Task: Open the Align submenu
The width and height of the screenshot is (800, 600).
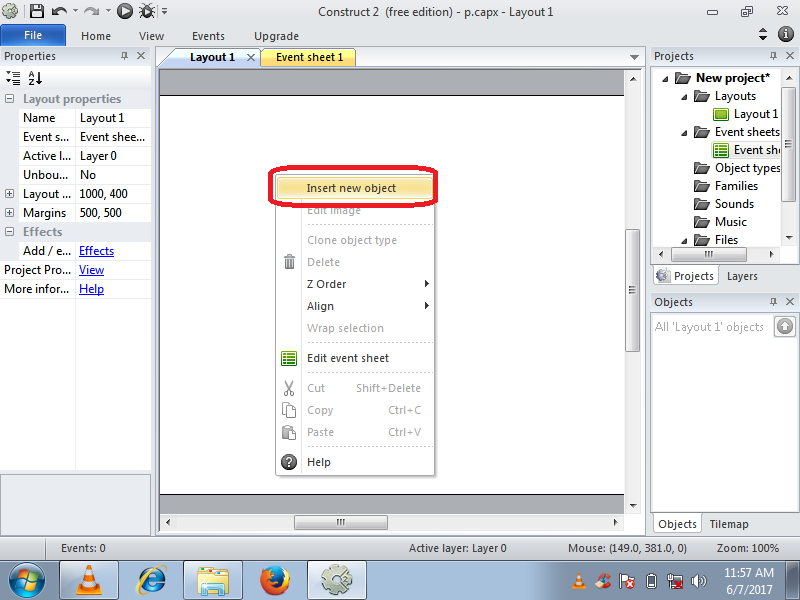Action: click(355, 306)
